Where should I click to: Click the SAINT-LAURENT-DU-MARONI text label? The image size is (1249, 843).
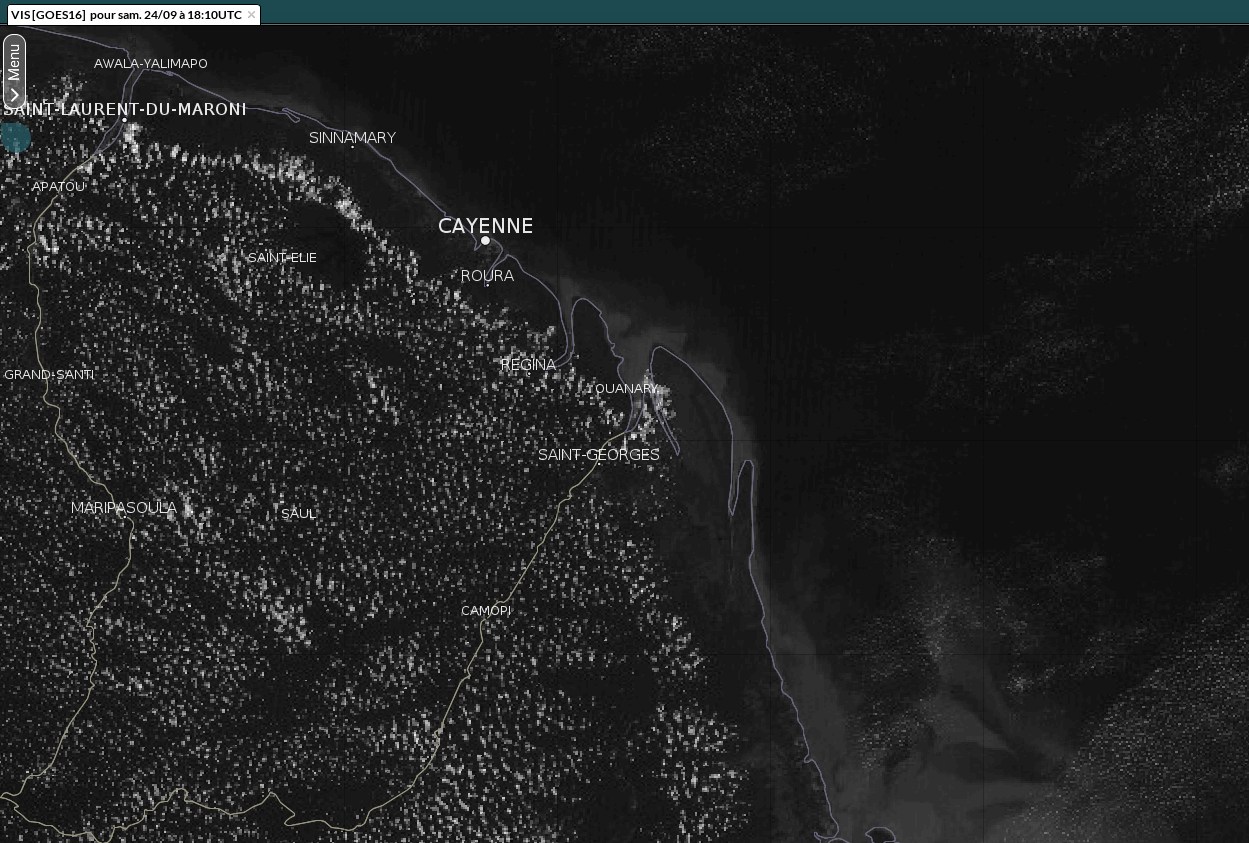(125, 108)
